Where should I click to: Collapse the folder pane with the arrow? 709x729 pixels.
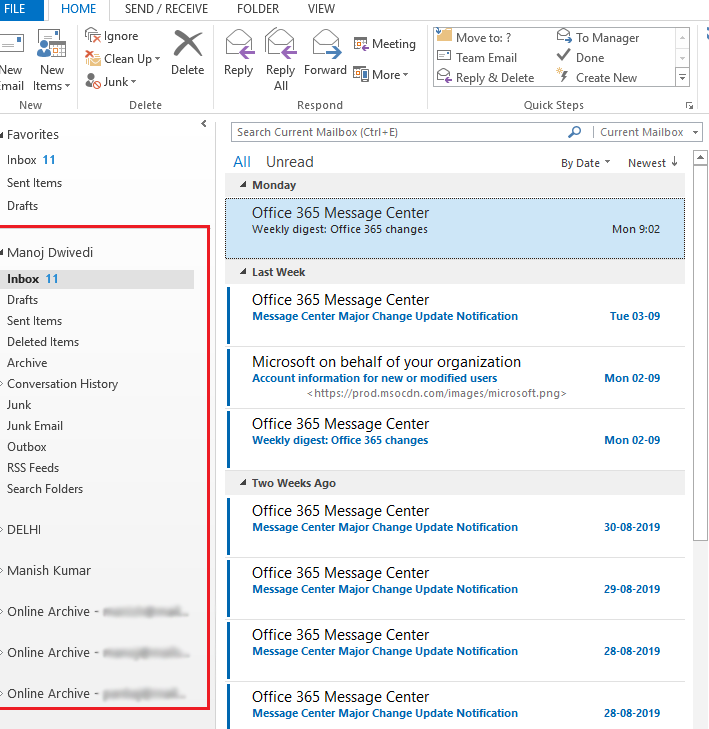pos(204,124)
